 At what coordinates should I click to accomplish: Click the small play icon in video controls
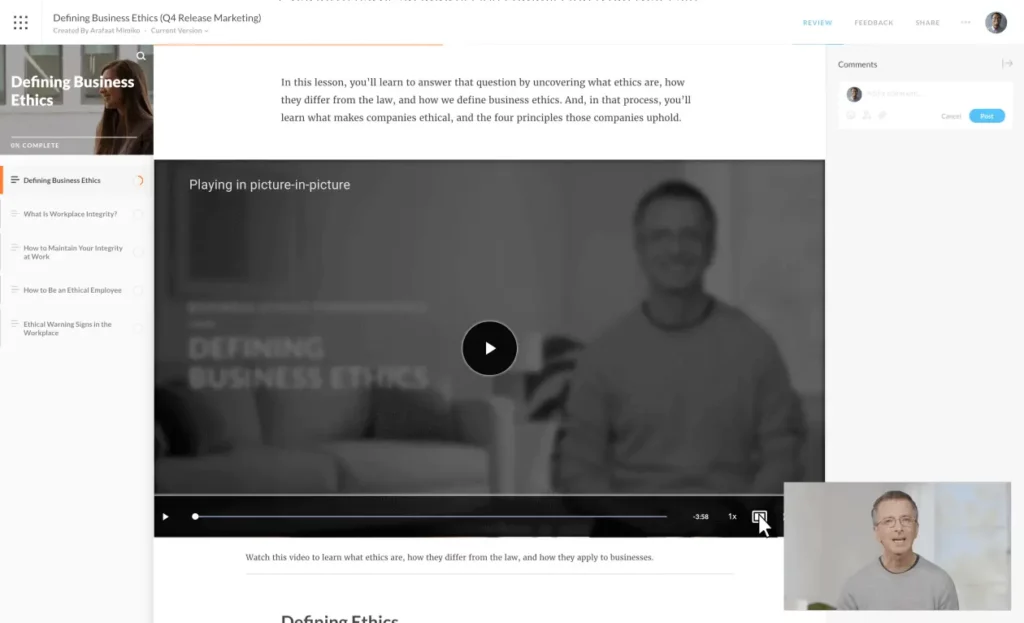165,517
